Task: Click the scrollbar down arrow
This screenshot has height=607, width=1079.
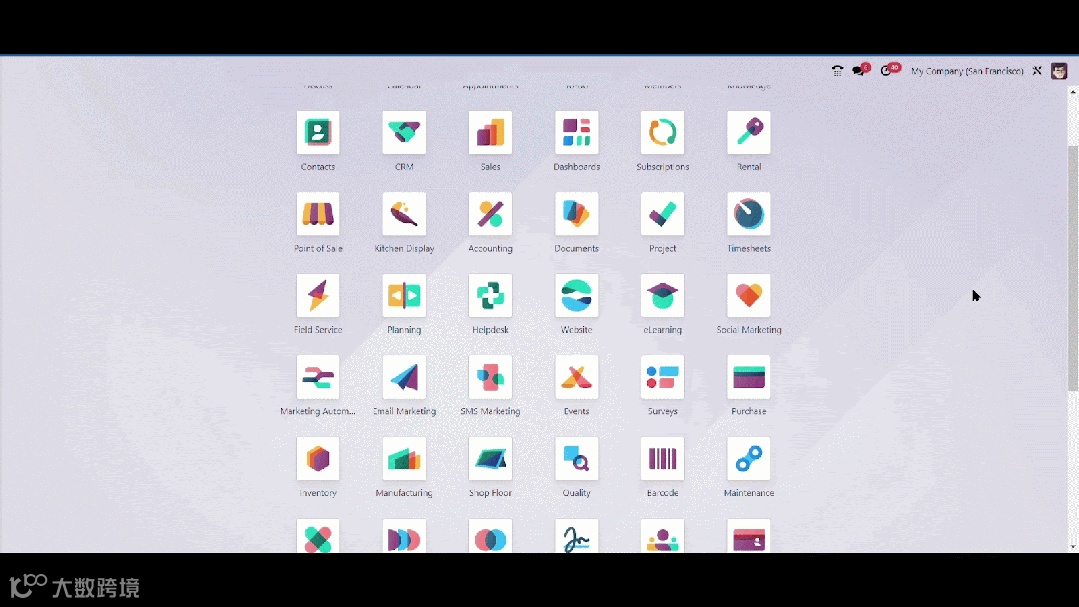Action: click(1073, 547)
